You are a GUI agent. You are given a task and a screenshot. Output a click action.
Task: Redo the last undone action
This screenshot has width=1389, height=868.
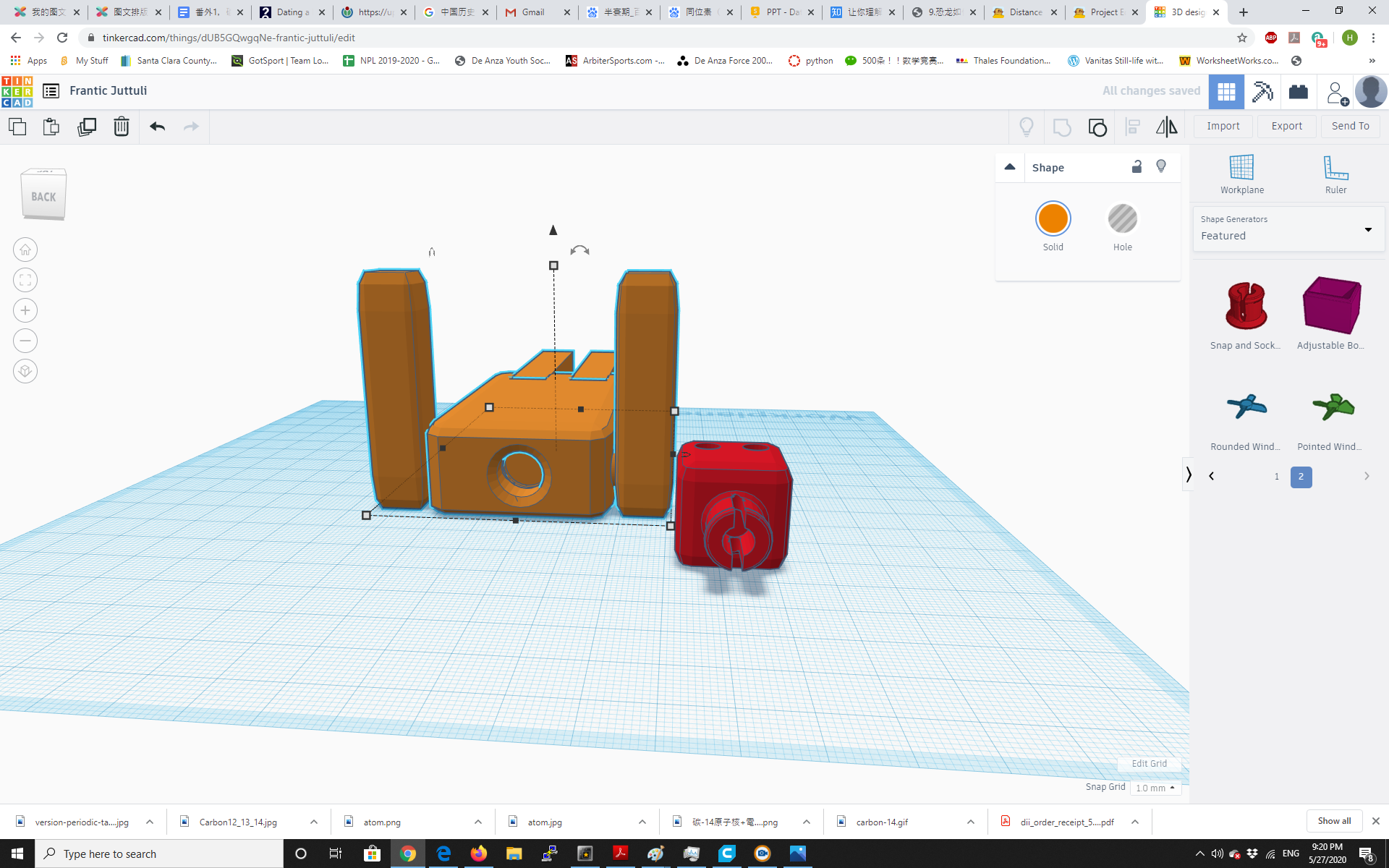[x=191, y=127]
